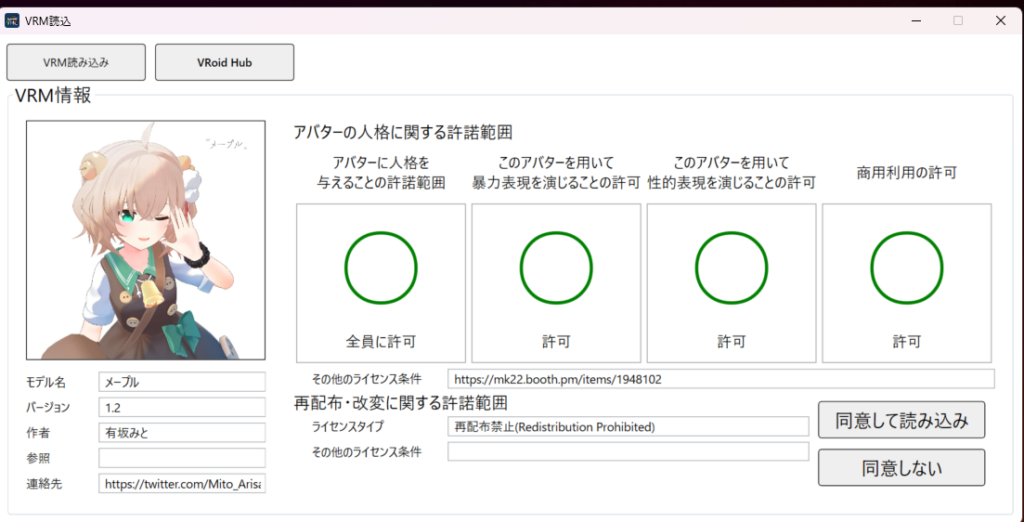Image resolution: width=1024 pixels, height=522 pixels.
Task: Click 同意しない to decline
Action: tap(901, 468)
